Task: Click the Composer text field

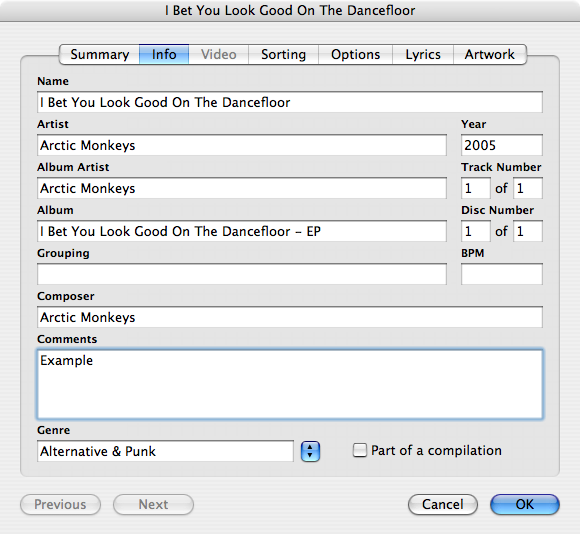Action: 290,317
